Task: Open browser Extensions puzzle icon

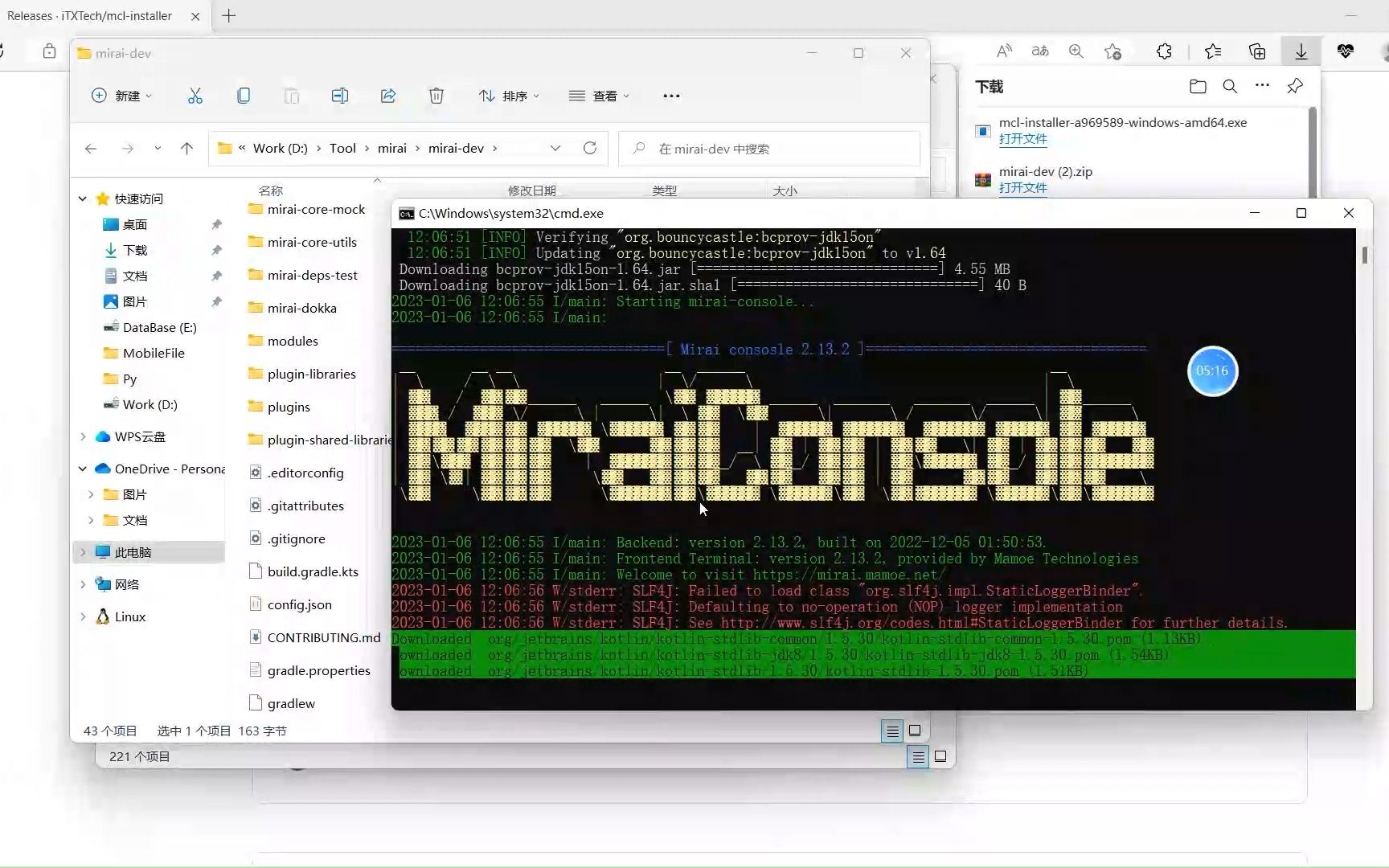Action: coord(1164,51)
